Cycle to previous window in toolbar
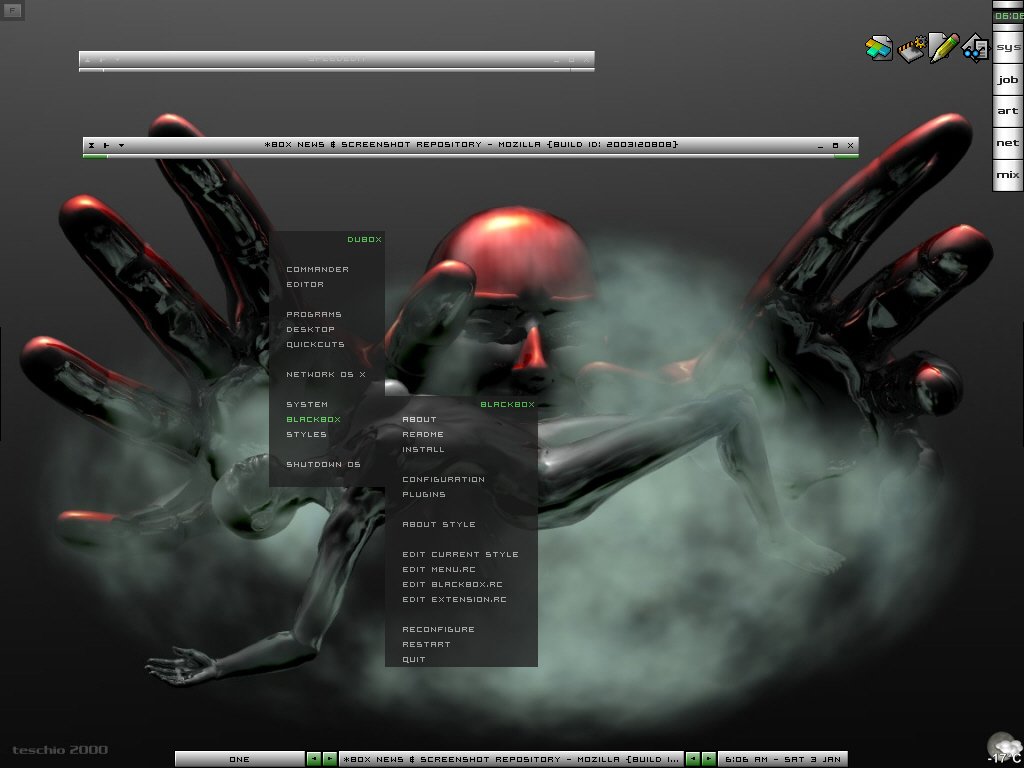This screenshot has height=768, width=1024. point(693,759)
